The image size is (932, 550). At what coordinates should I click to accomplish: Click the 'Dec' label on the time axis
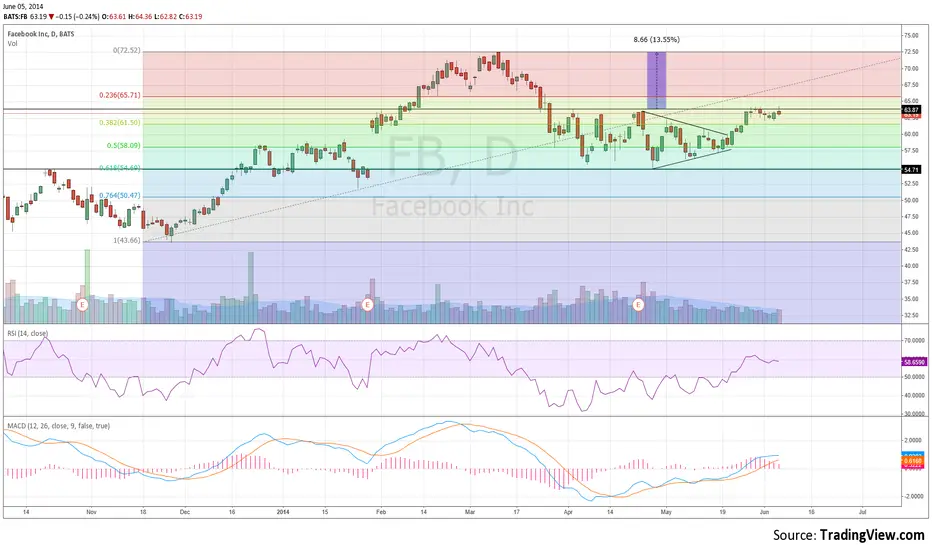tap(185, 511)
